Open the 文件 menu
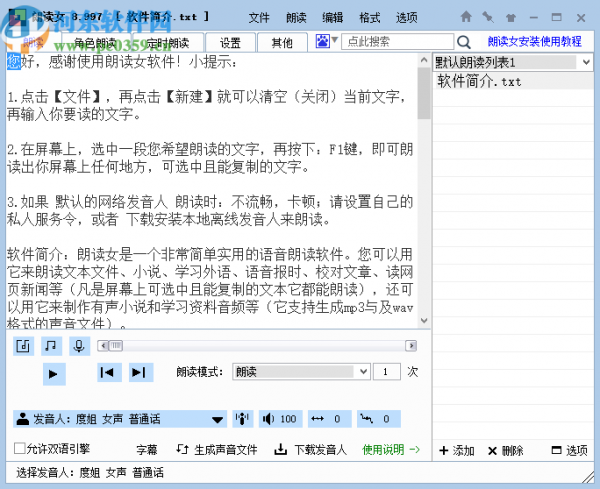600x489 pixels. (259, 18)
